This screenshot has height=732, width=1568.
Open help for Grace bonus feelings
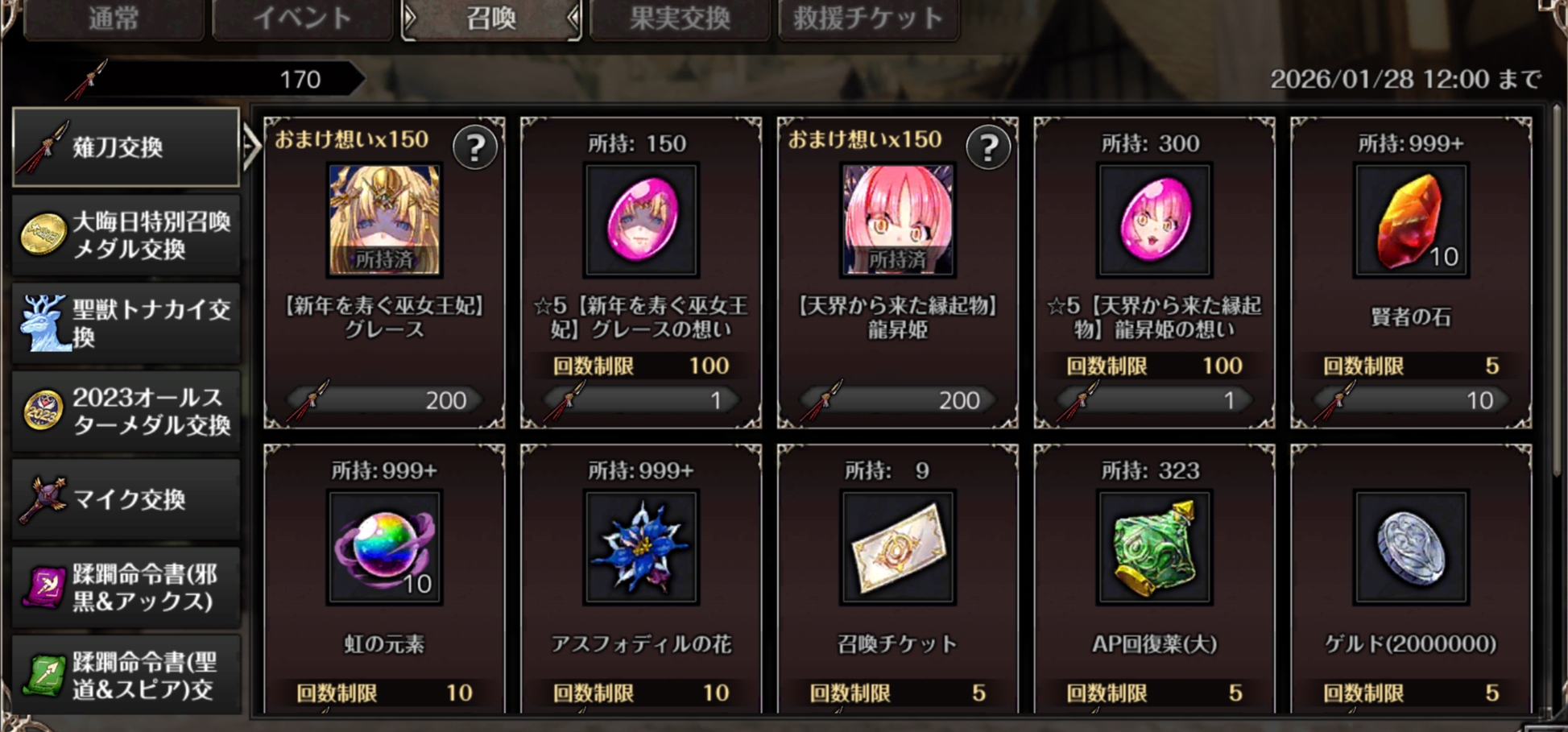(x=474, y=147)
